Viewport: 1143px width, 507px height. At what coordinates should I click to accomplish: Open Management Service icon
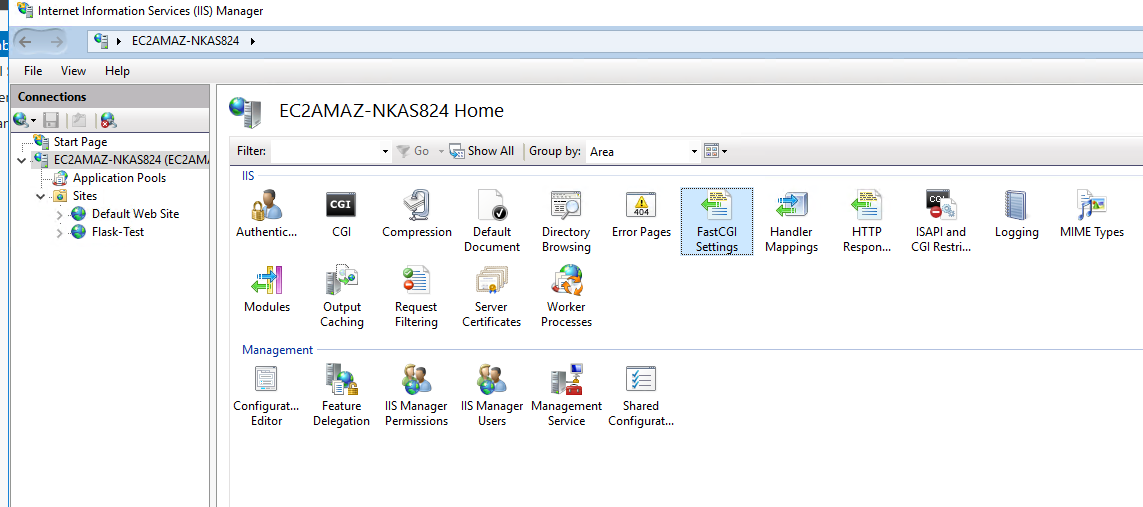point(566,396)
